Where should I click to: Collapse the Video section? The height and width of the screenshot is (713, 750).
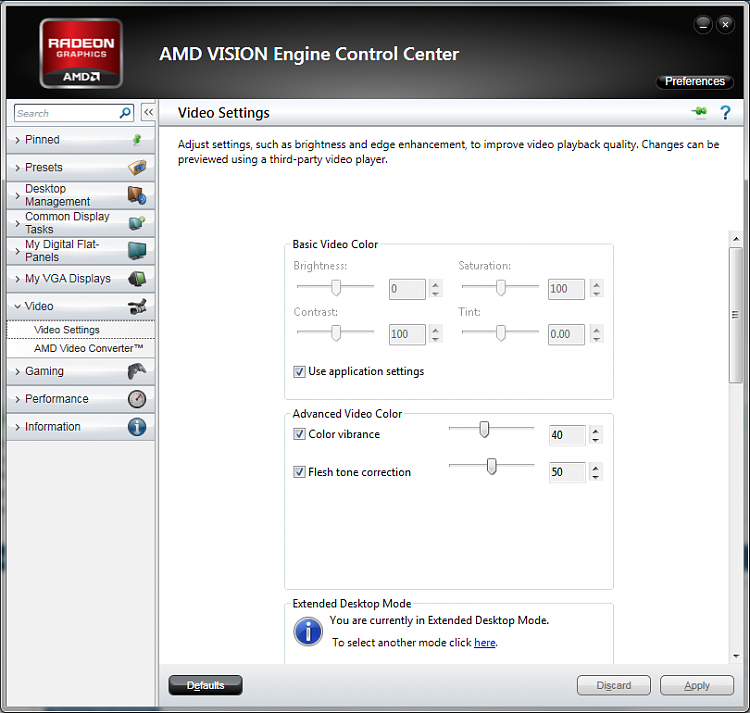80,306
